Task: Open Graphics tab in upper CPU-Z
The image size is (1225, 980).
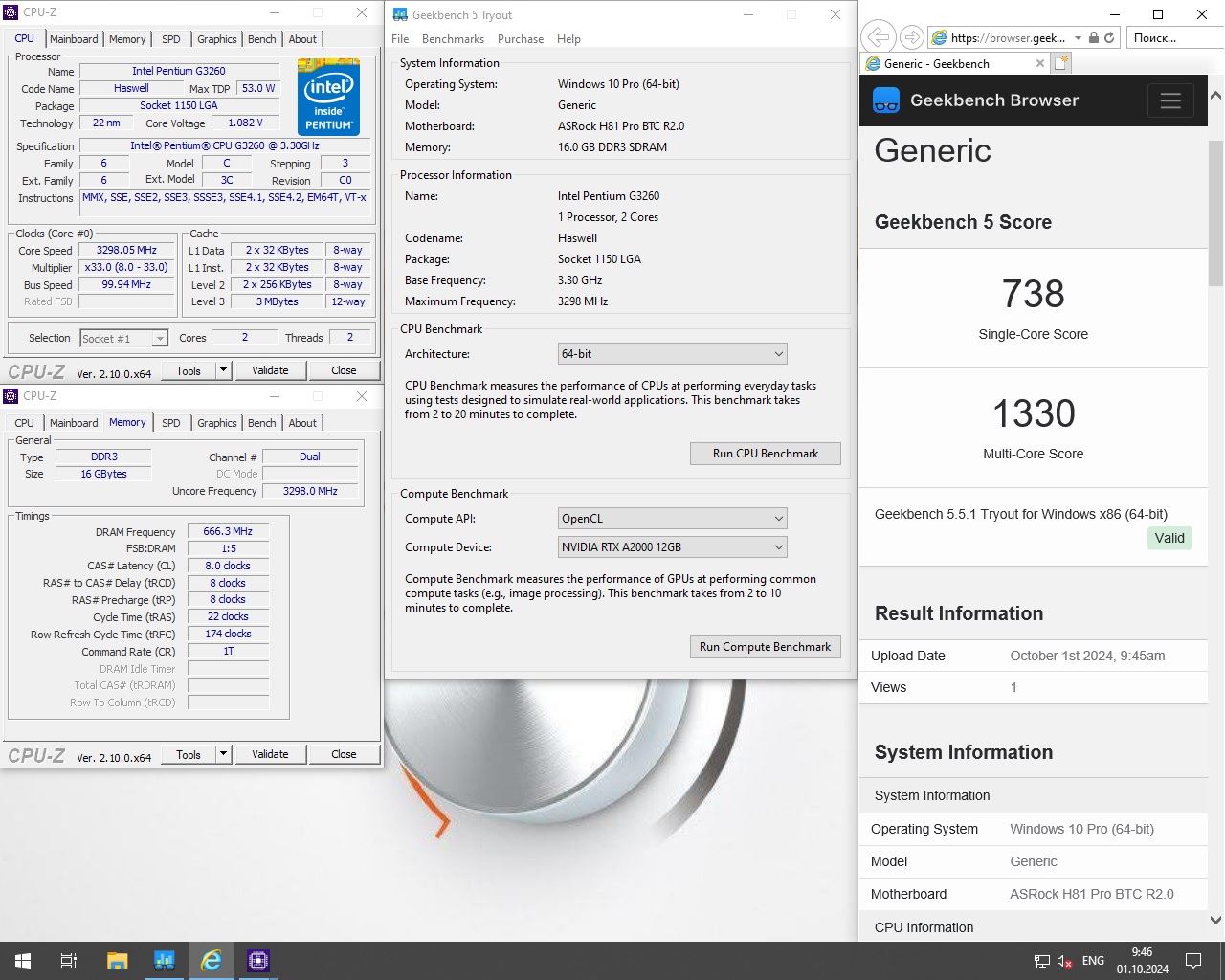Action: (x=217, y=39)
